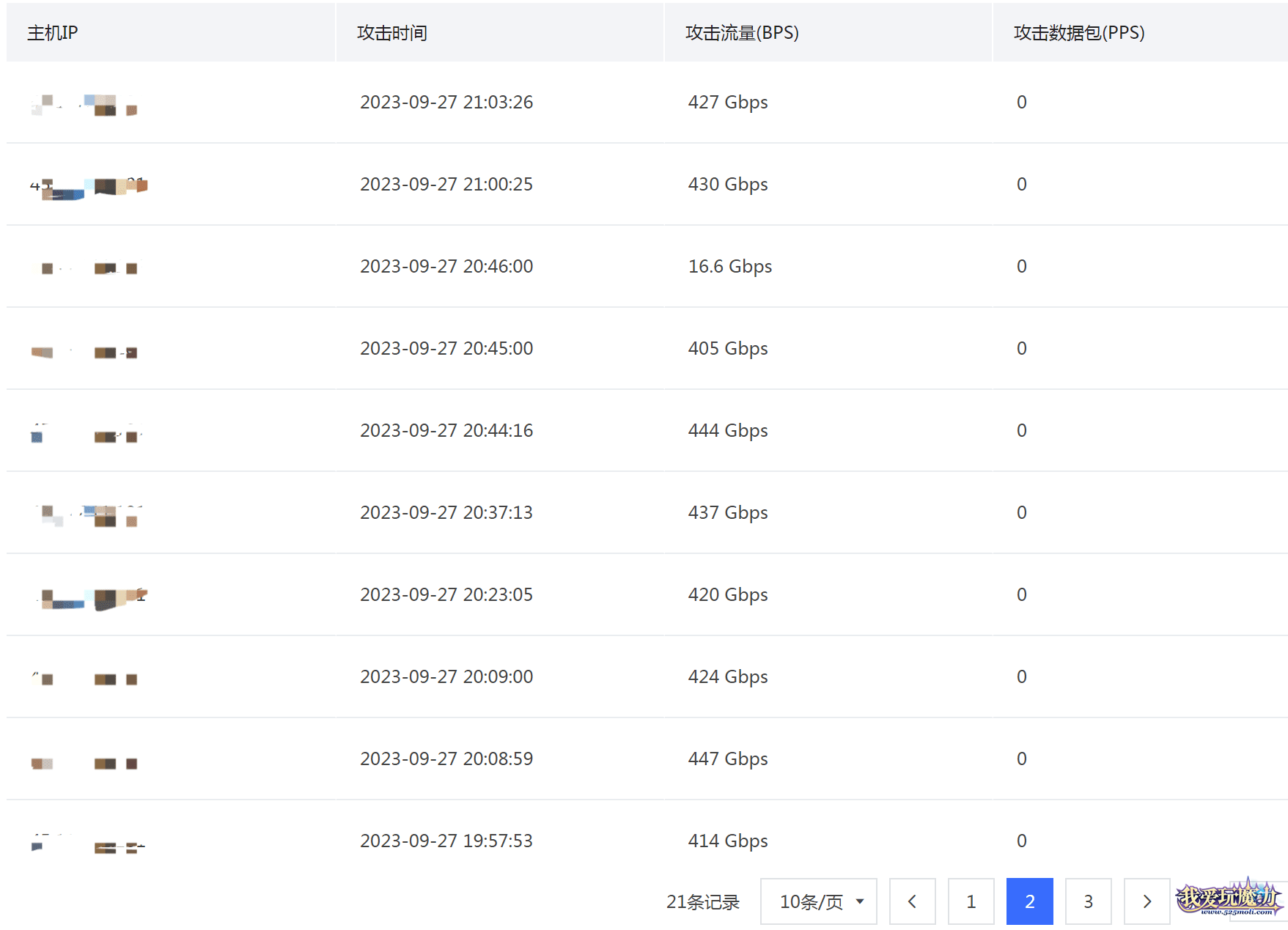
Task: Select the 2023-09-27 21:00:25 time cell
Action: click(446, 184)
